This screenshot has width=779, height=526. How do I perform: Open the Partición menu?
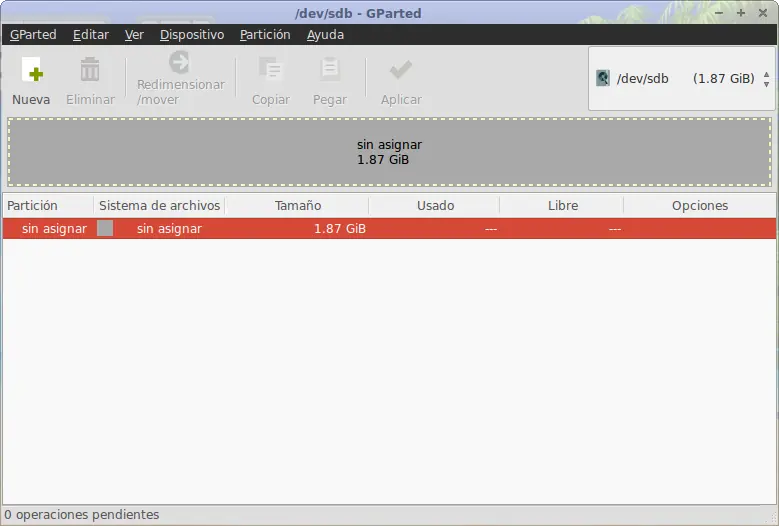pyautogui.click(x=265, y=35)
